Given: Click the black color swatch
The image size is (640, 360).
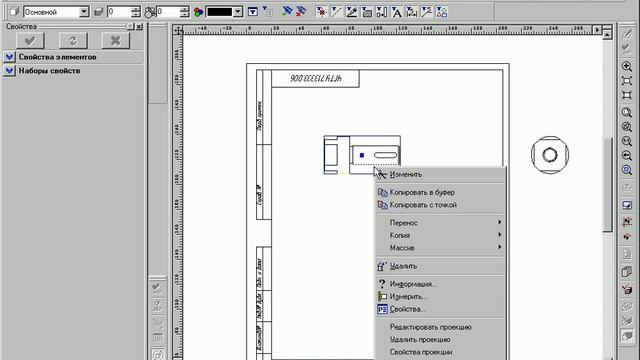Looking at the screenshot, I should (220, 12).
